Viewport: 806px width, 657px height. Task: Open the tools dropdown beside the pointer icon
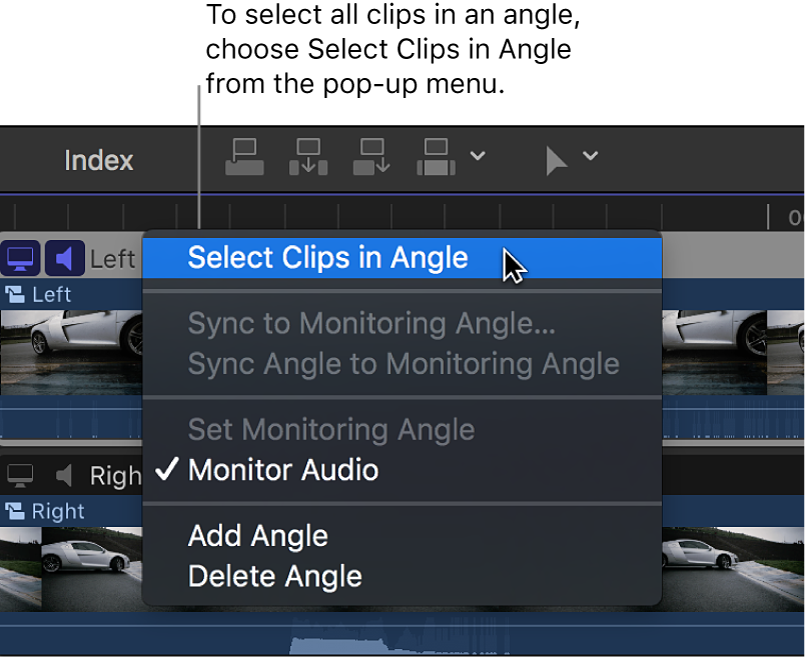click(x=588, y=156)
